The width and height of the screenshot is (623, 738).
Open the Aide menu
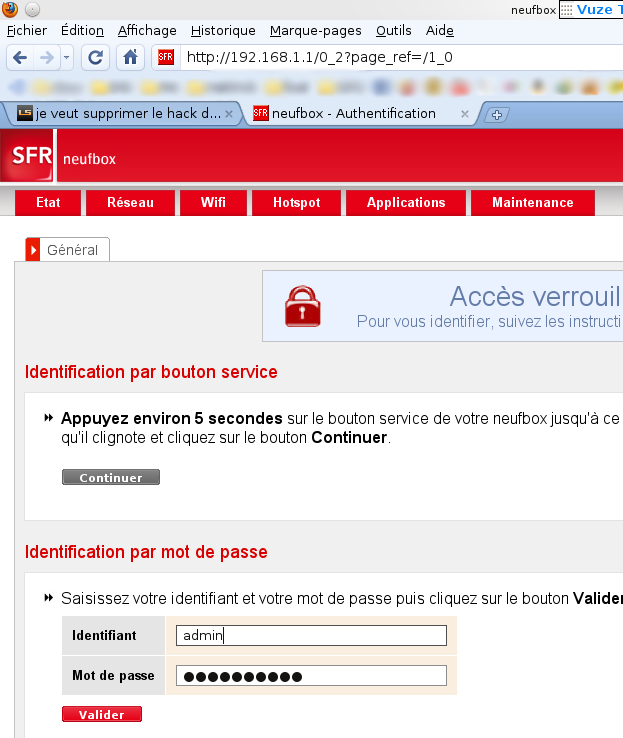pyautogui.click(x=439, y=31)
